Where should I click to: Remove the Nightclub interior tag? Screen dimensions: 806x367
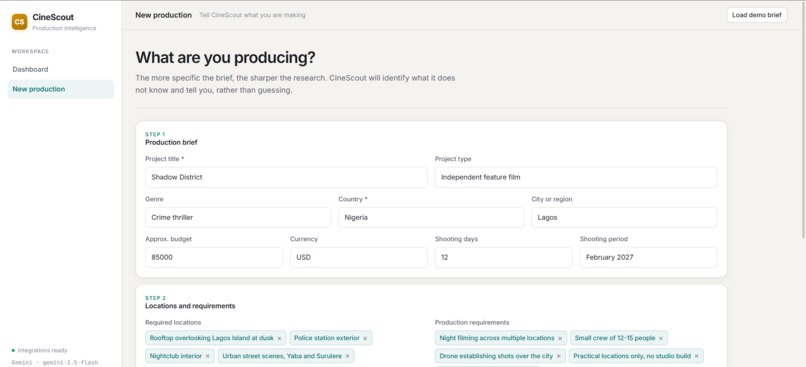coord(208,356)
